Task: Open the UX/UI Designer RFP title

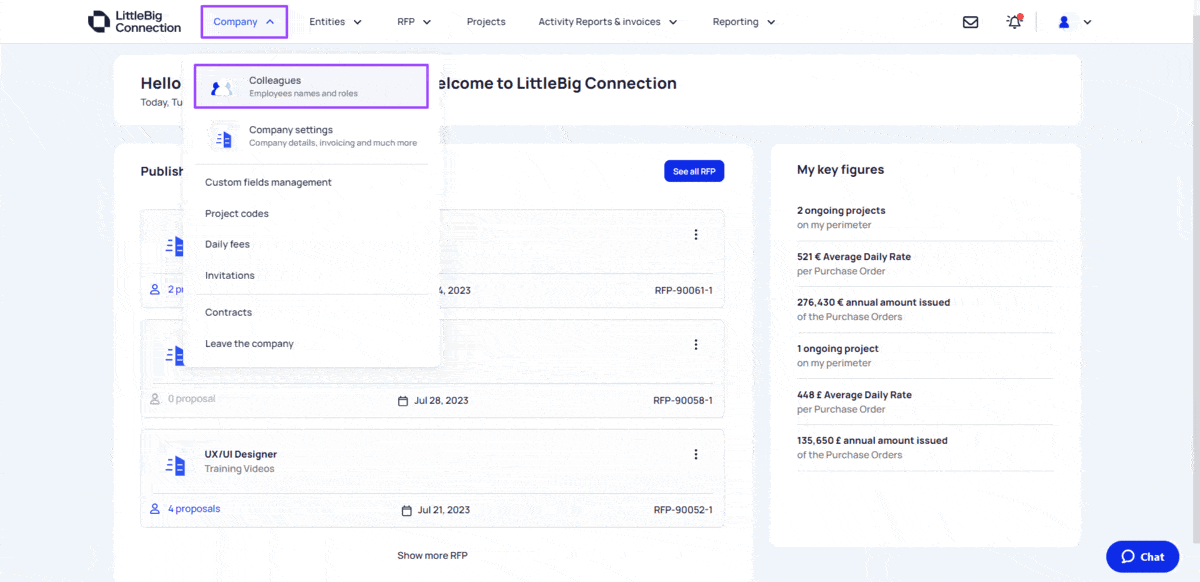Action: click(241, 454)
